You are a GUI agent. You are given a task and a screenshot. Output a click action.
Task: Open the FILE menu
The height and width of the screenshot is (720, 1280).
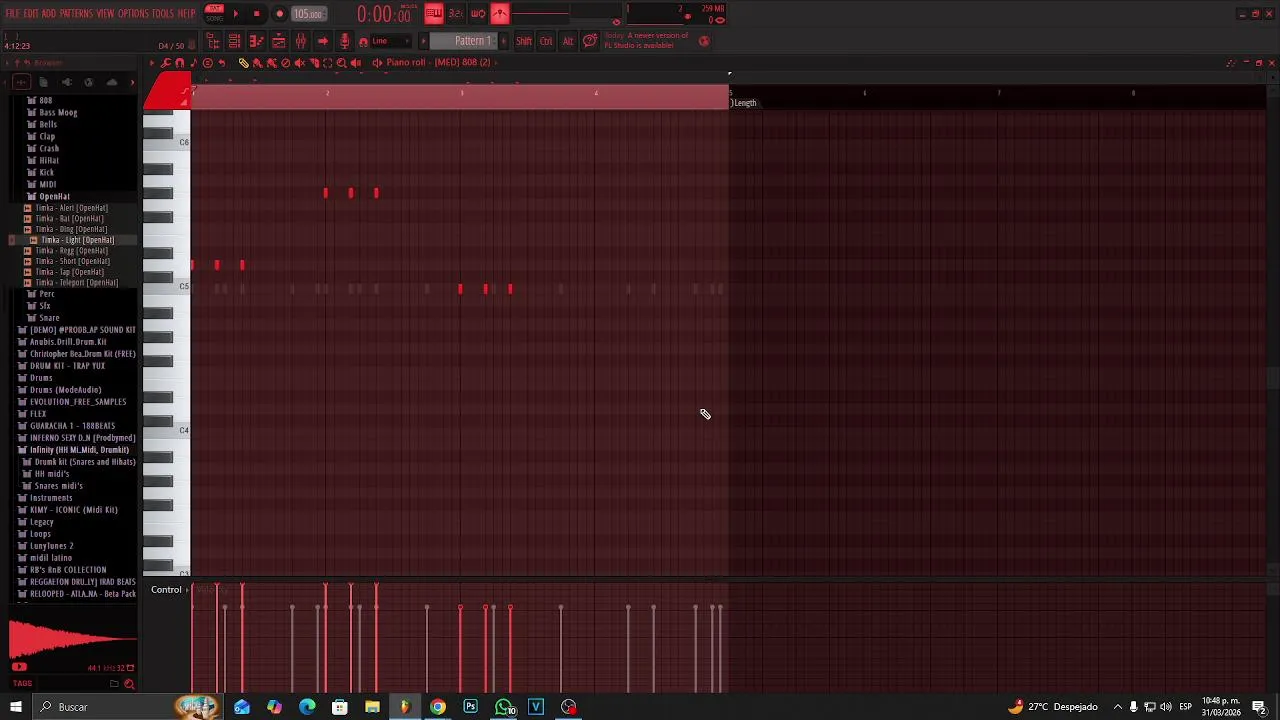pos(13,14)
